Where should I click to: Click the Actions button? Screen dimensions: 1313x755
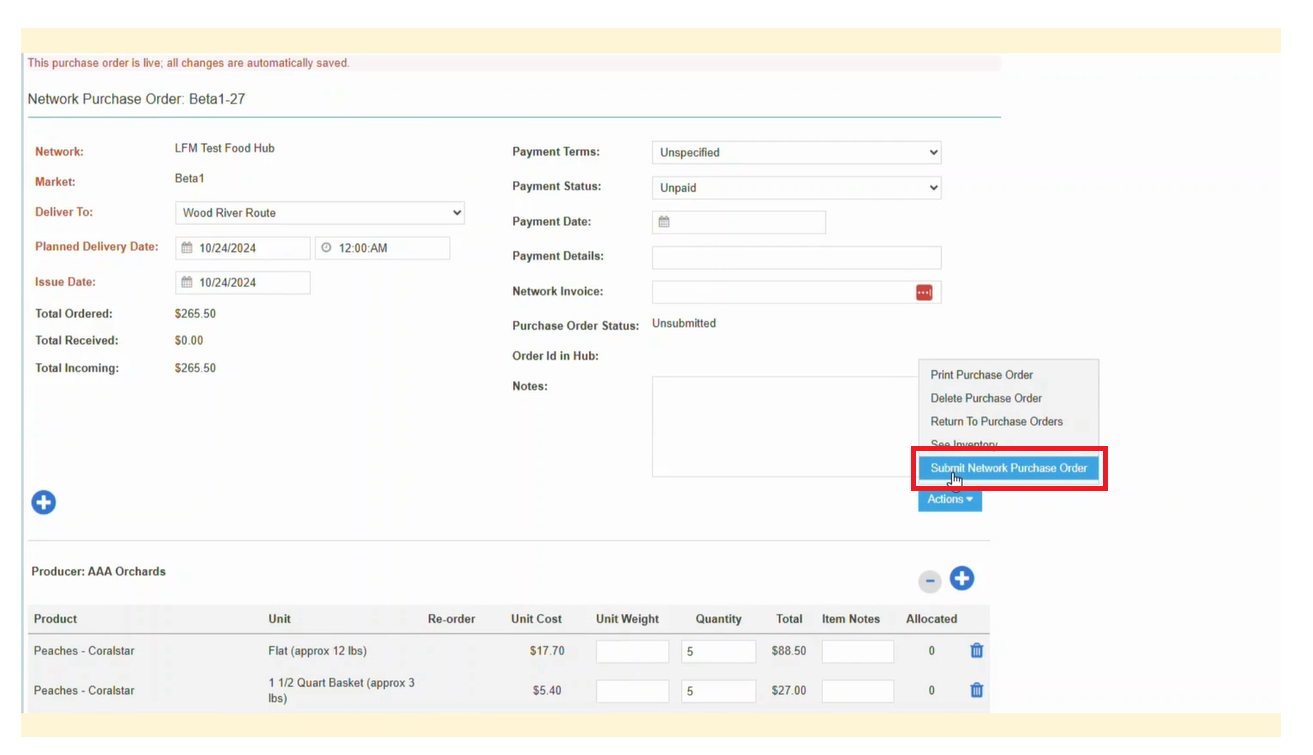click(x=949, y=499)
